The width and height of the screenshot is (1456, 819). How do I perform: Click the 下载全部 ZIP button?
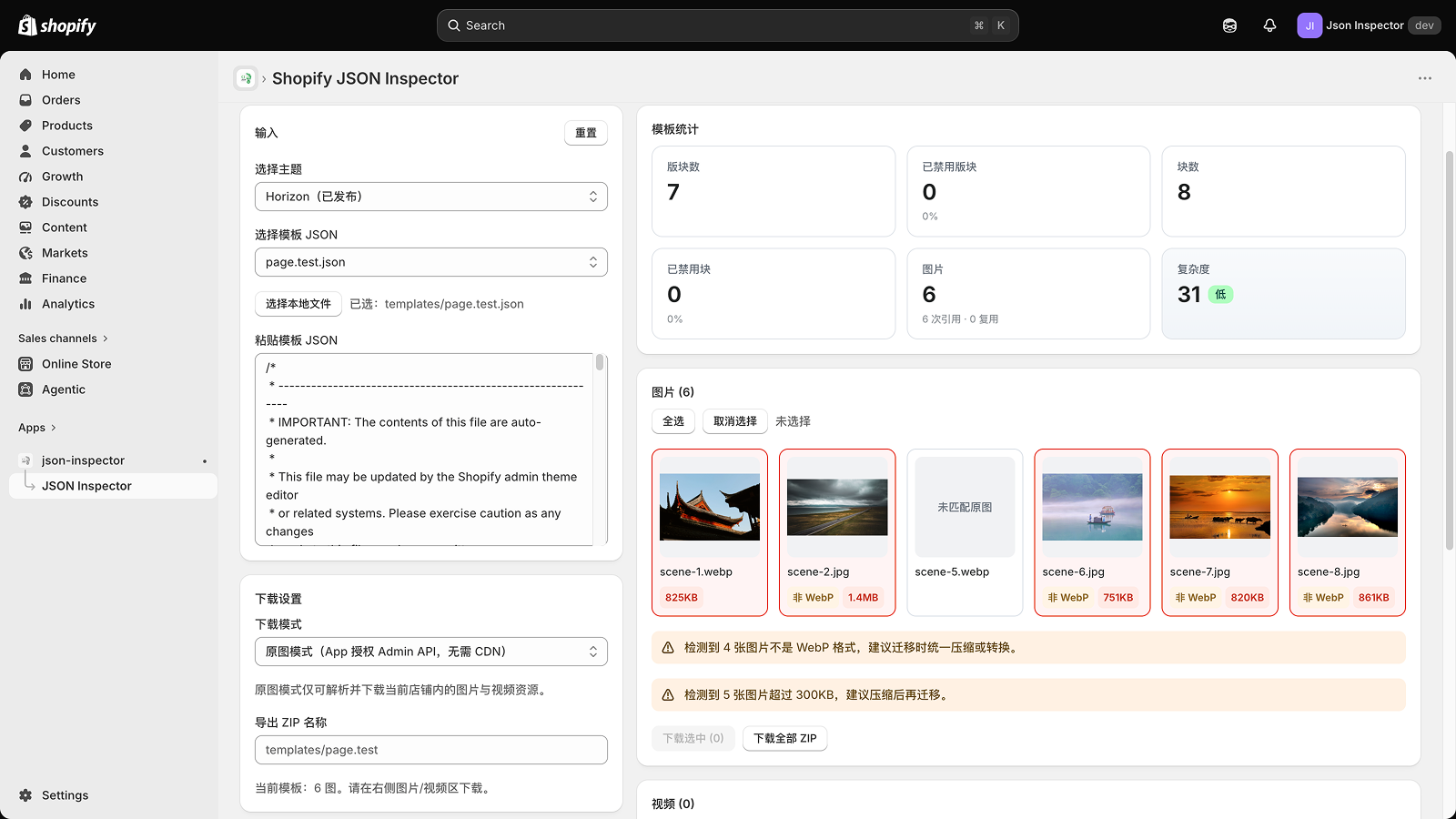click(x=784, y=738)
